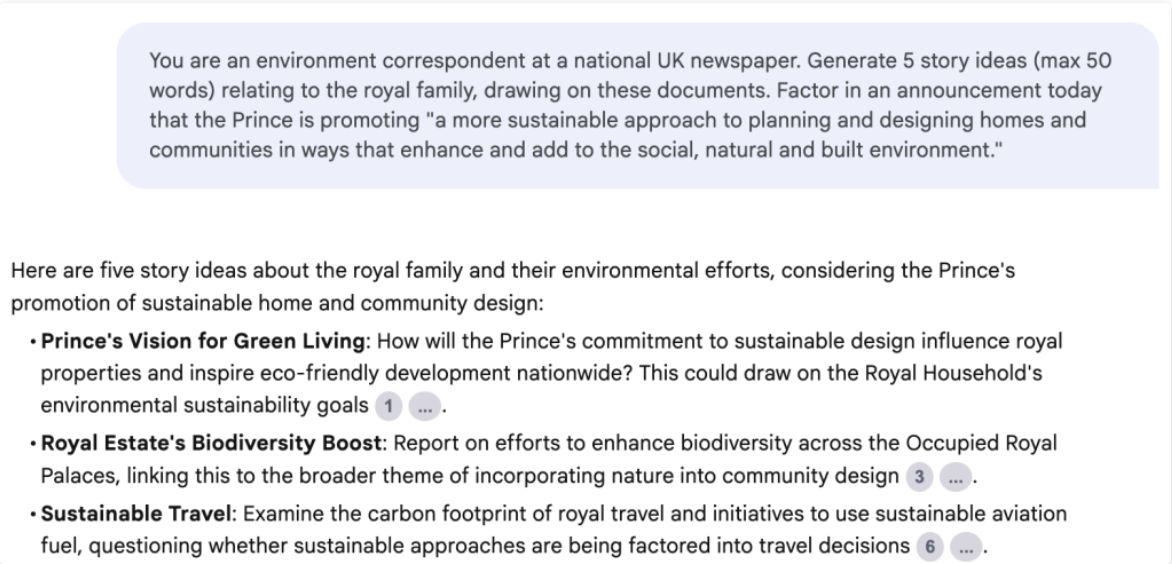This screenshot has width=1172, height=564.
Task: Expand the ellipsis chip next to citation 1
Action: tap(425, 406)
